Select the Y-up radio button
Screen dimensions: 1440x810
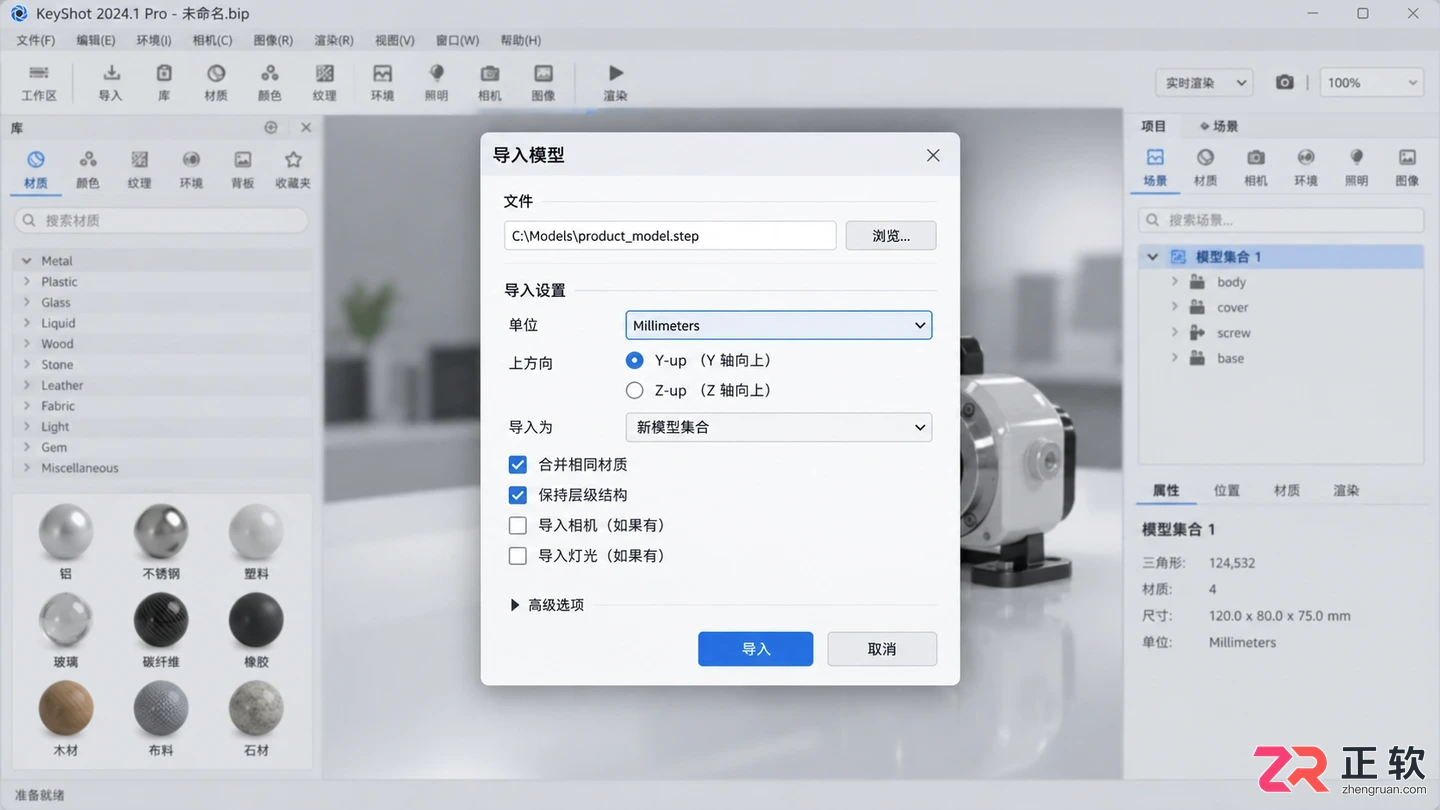coord(634,360)
